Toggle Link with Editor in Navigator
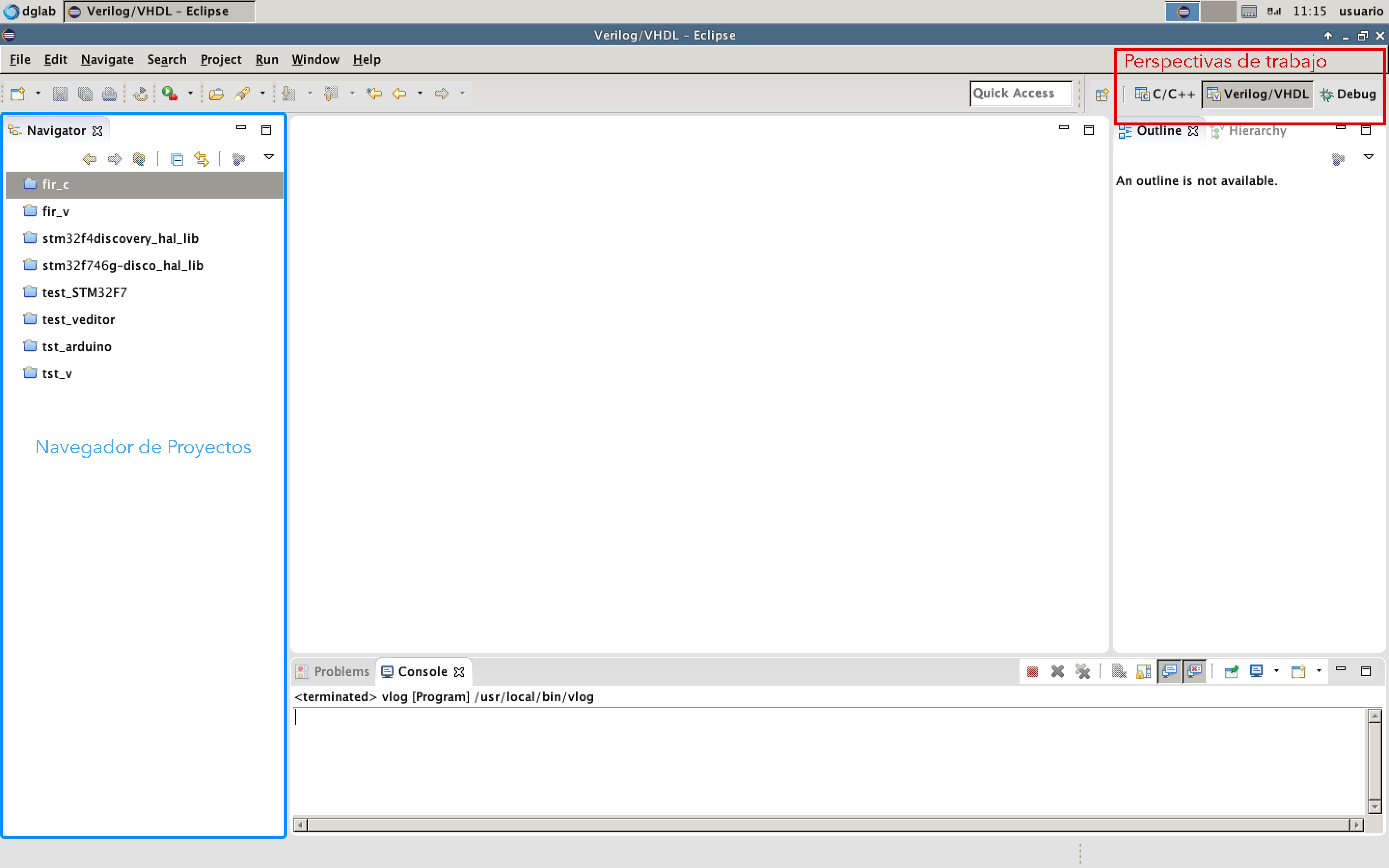1389x868 pixels. pos(202,159)
